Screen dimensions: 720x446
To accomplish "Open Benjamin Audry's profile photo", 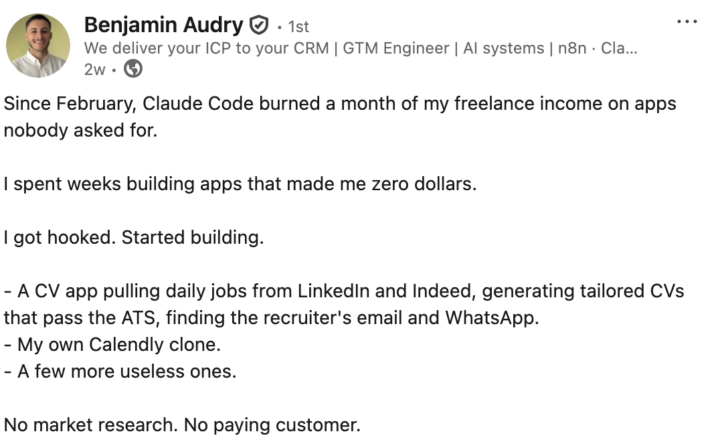I will 38,45.
